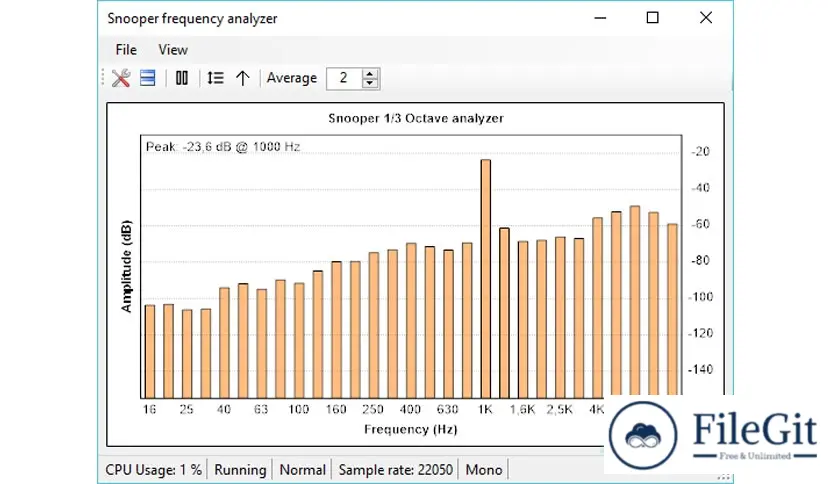This screenshot has height=484, width=836.
Task: Click the up arrow toolbar icon
Action: [243, 78]
